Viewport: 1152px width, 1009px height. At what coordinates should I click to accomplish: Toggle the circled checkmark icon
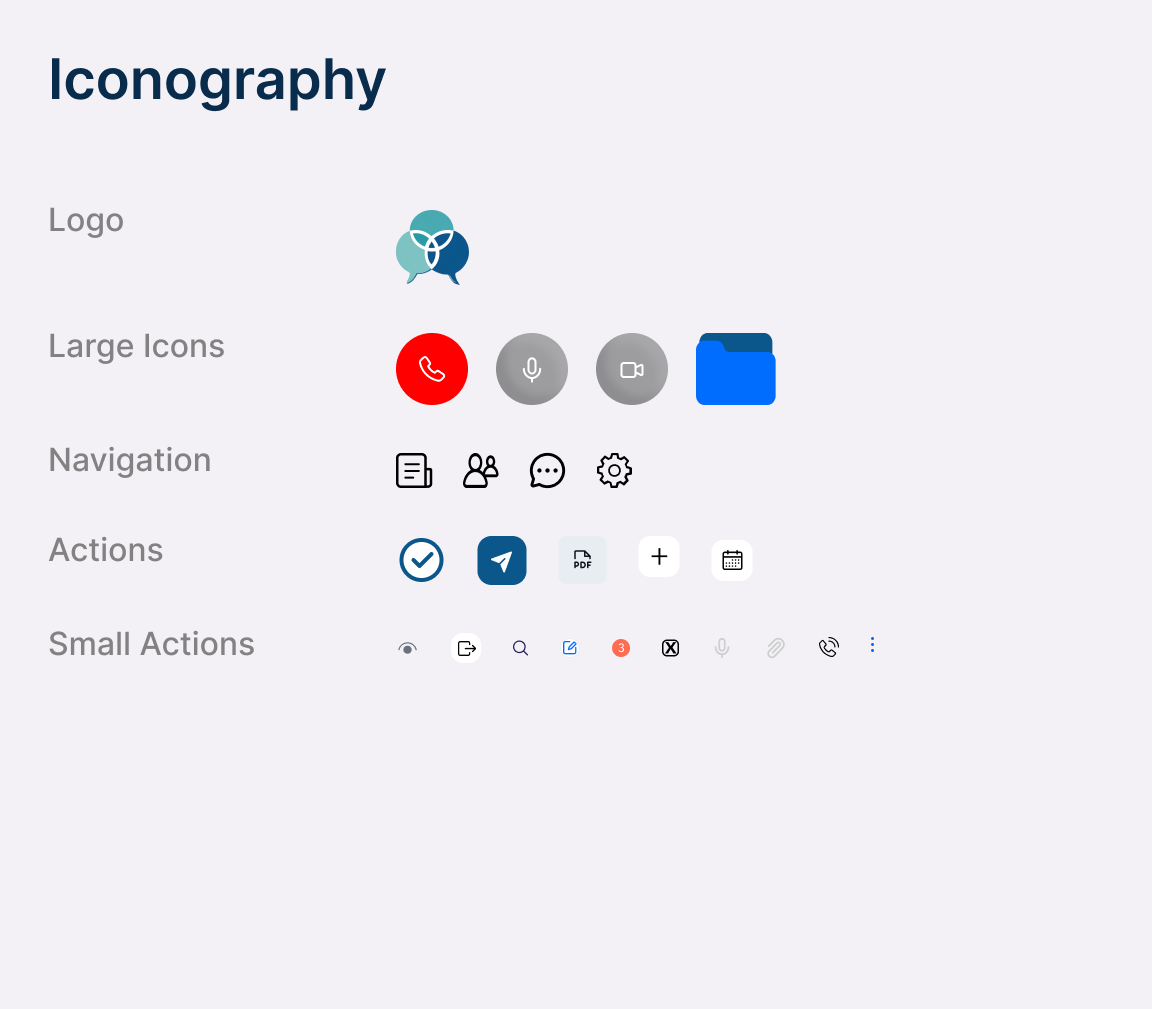421,560
